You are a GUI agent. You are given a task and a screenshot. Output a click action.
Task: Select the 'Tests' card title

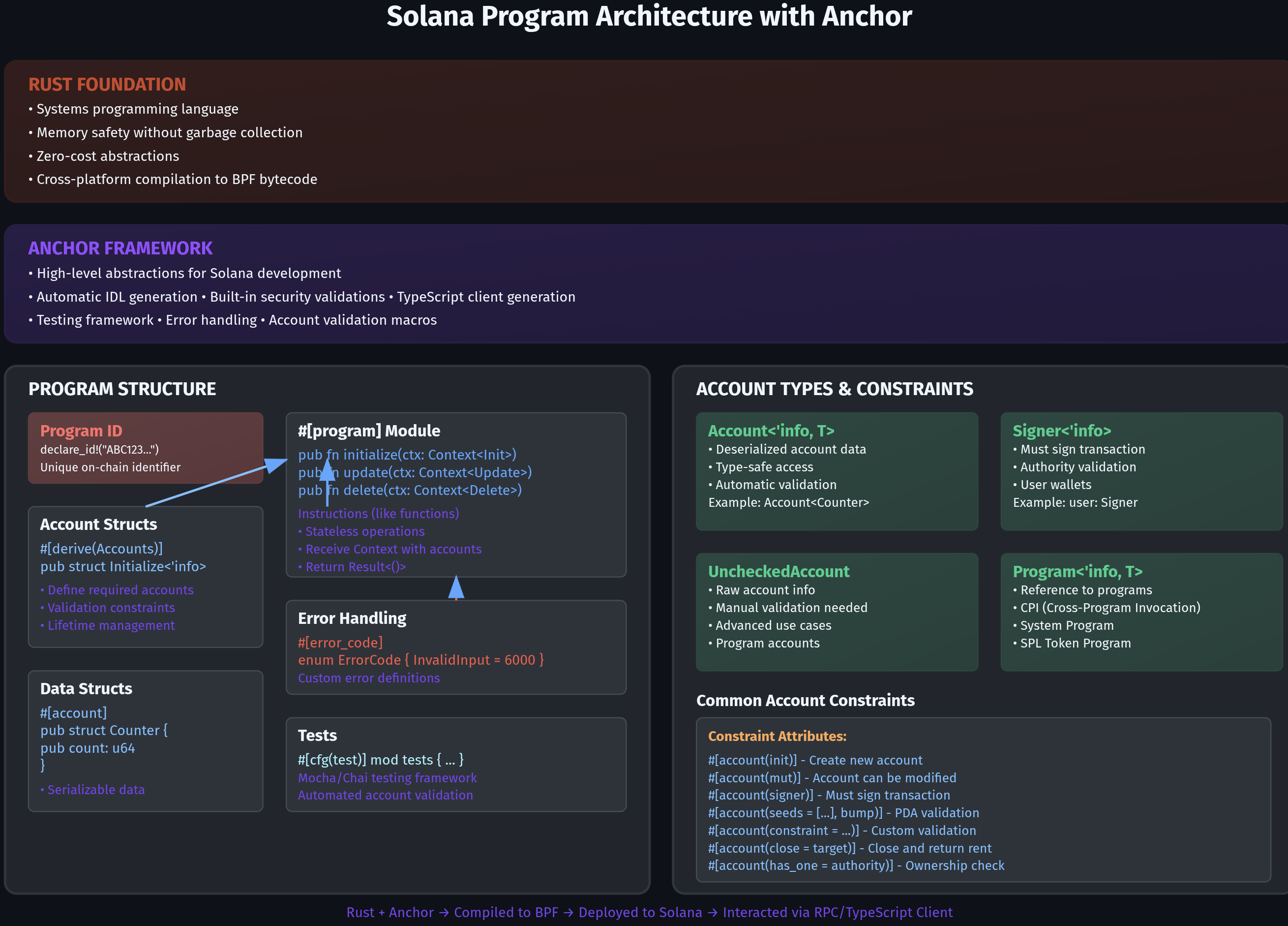pyautogui.click(x=318, y=736)
